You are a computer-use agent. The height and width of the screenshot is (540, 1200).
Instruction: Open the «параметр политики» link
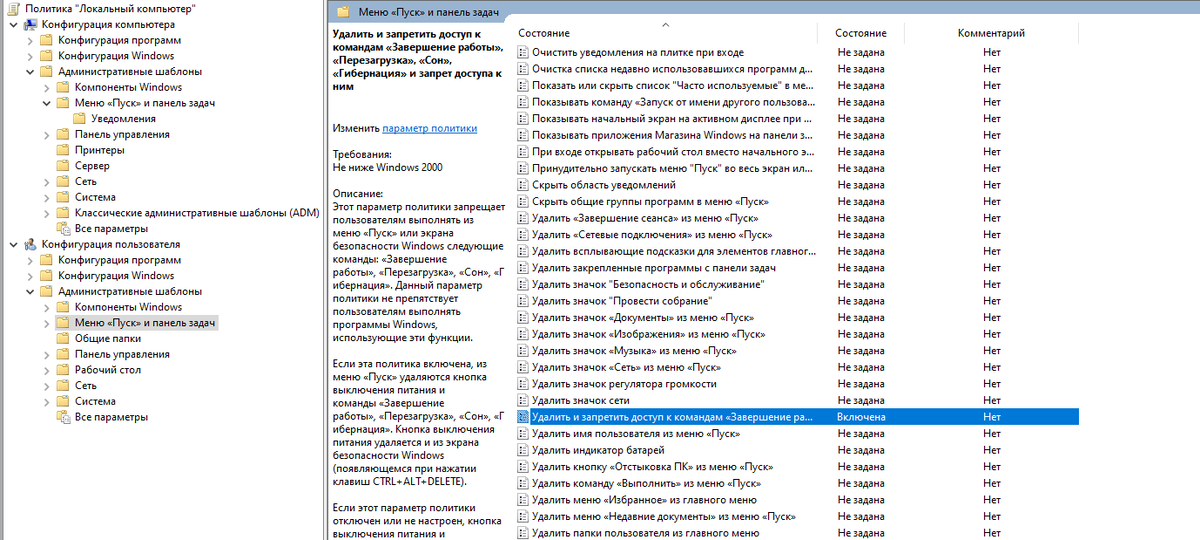click(x=430, y=128)
